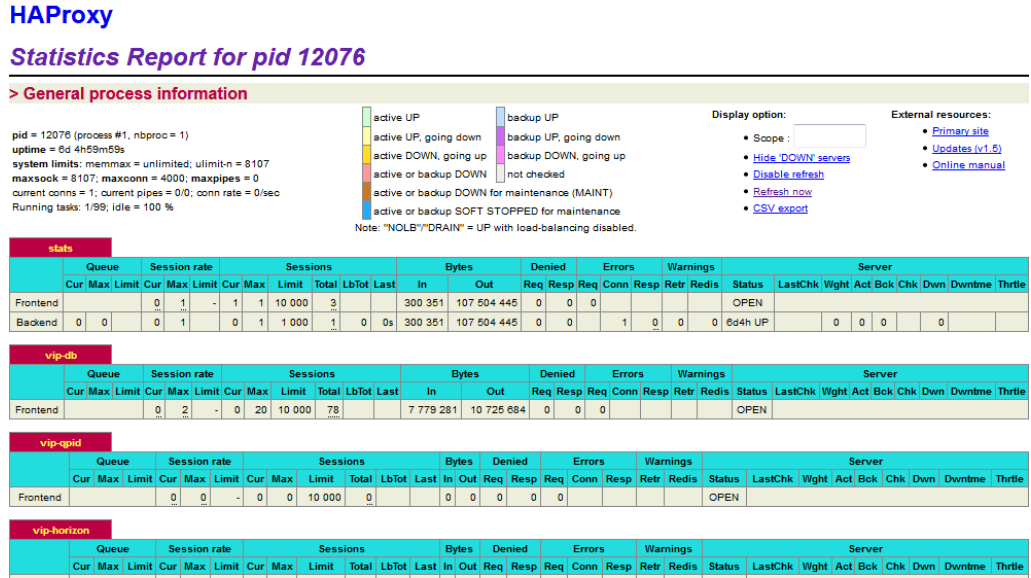Click stats backend sessions limit 1 000
Image resolution: width=1031 pixels, height=578 pixels.
pos(294,322)
